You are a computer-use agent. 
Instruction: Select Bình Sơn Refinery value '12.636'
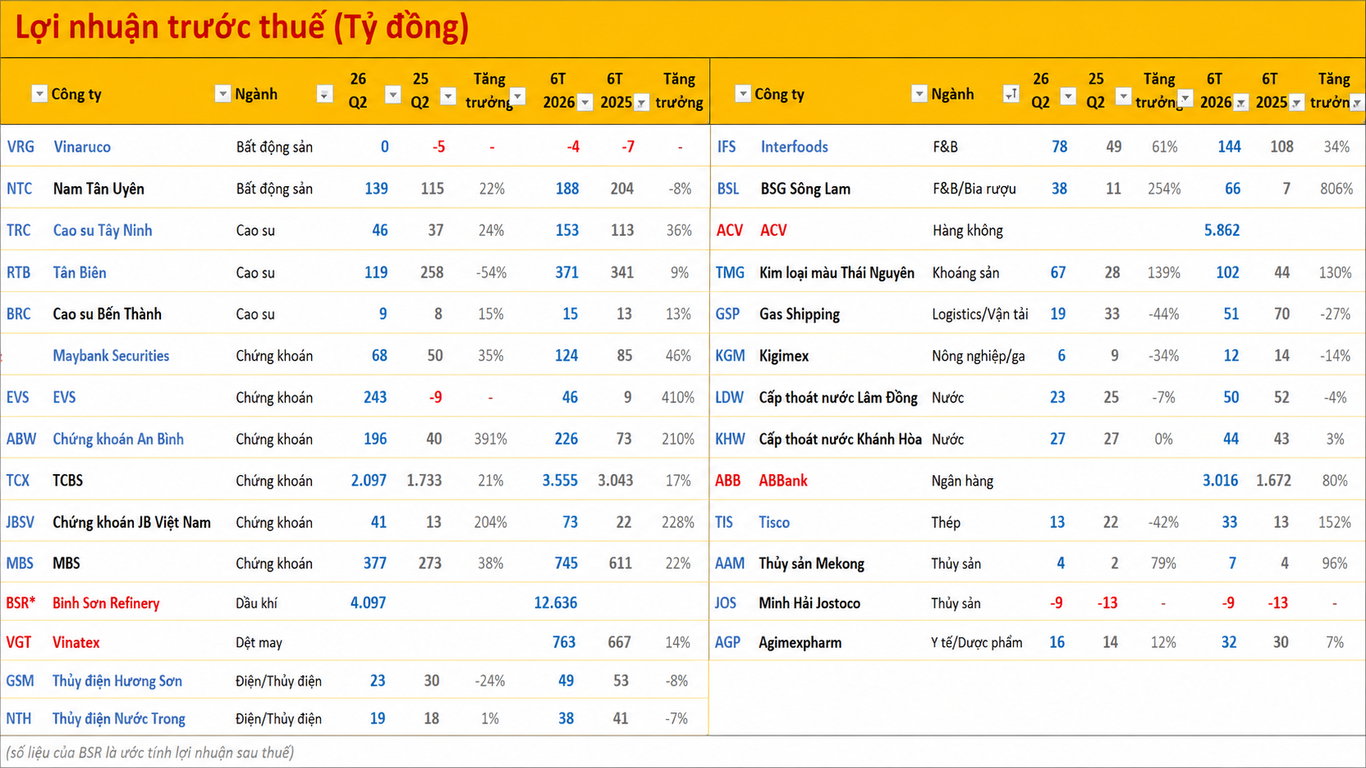pyautogui.click(x=556, y=603)
